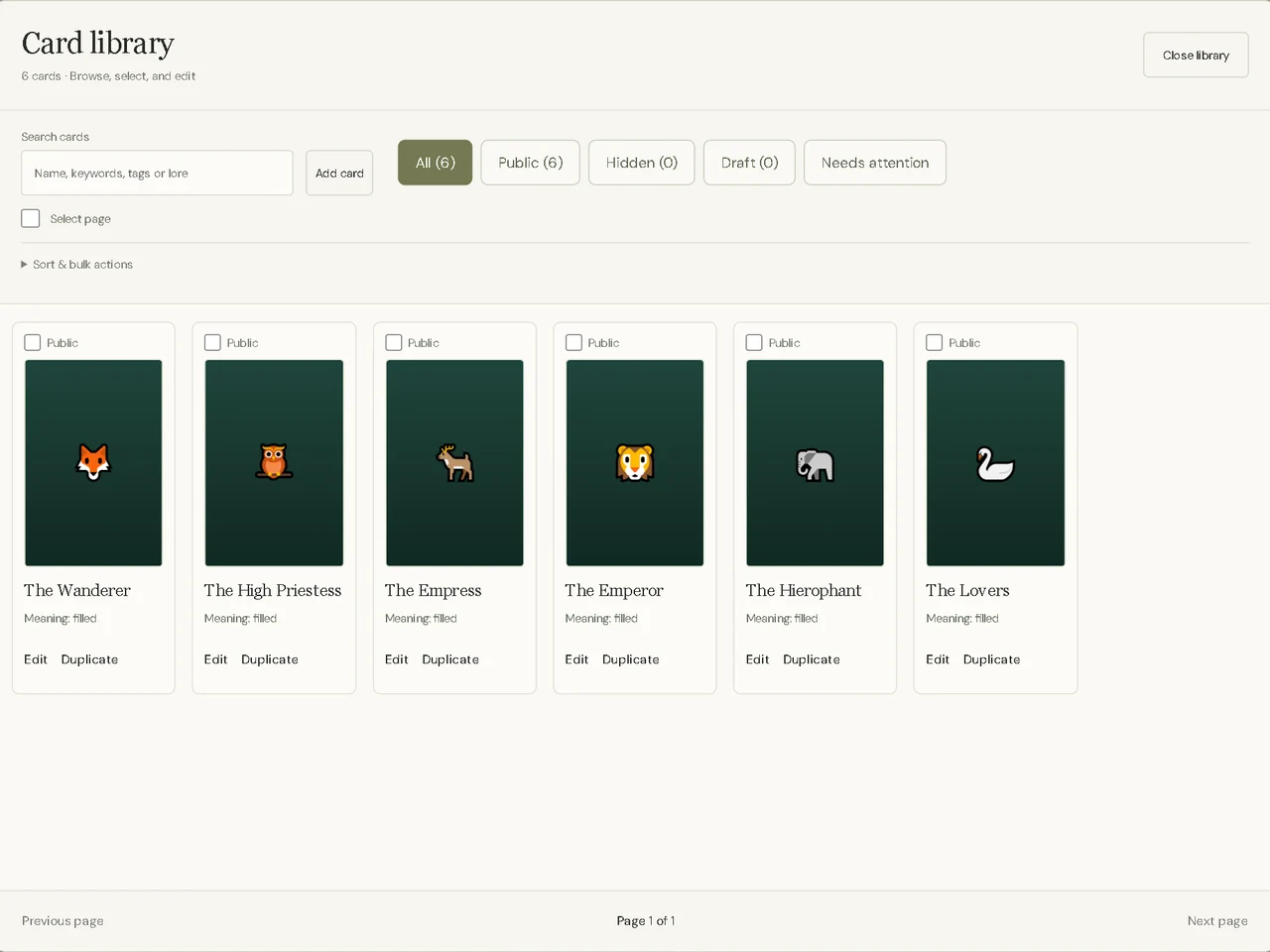The width and height of the screenshot is (1270, 952).
Task: Show Hidden (0) cards
Action: click(x=642, y=163)
